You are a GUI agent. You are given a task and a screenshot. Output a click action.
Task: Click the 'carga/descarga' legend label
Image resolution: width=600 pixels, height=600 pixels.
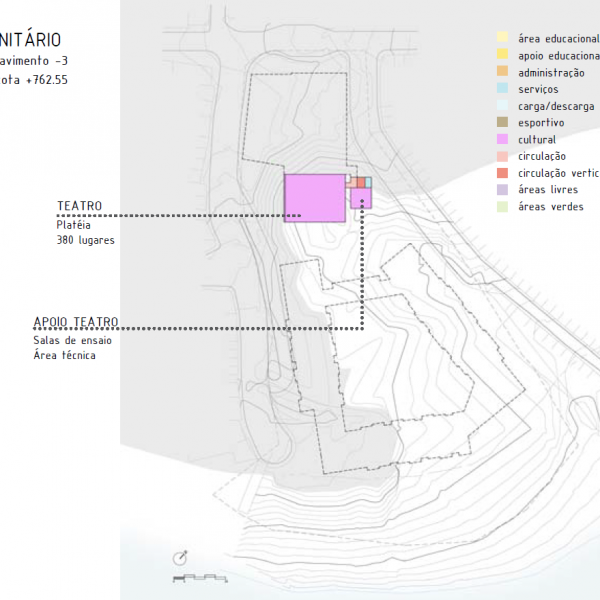pos(556,106)
